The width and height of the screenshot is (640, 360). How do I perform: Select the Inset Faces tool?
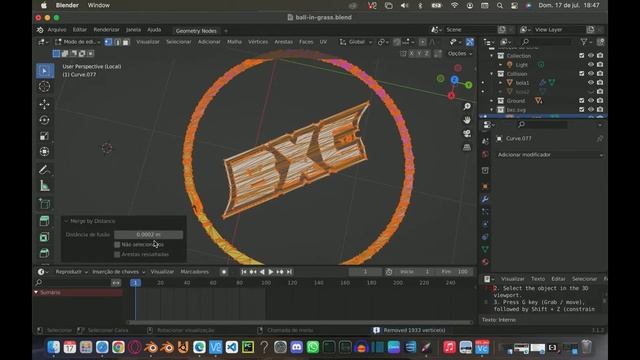(44, 237)
